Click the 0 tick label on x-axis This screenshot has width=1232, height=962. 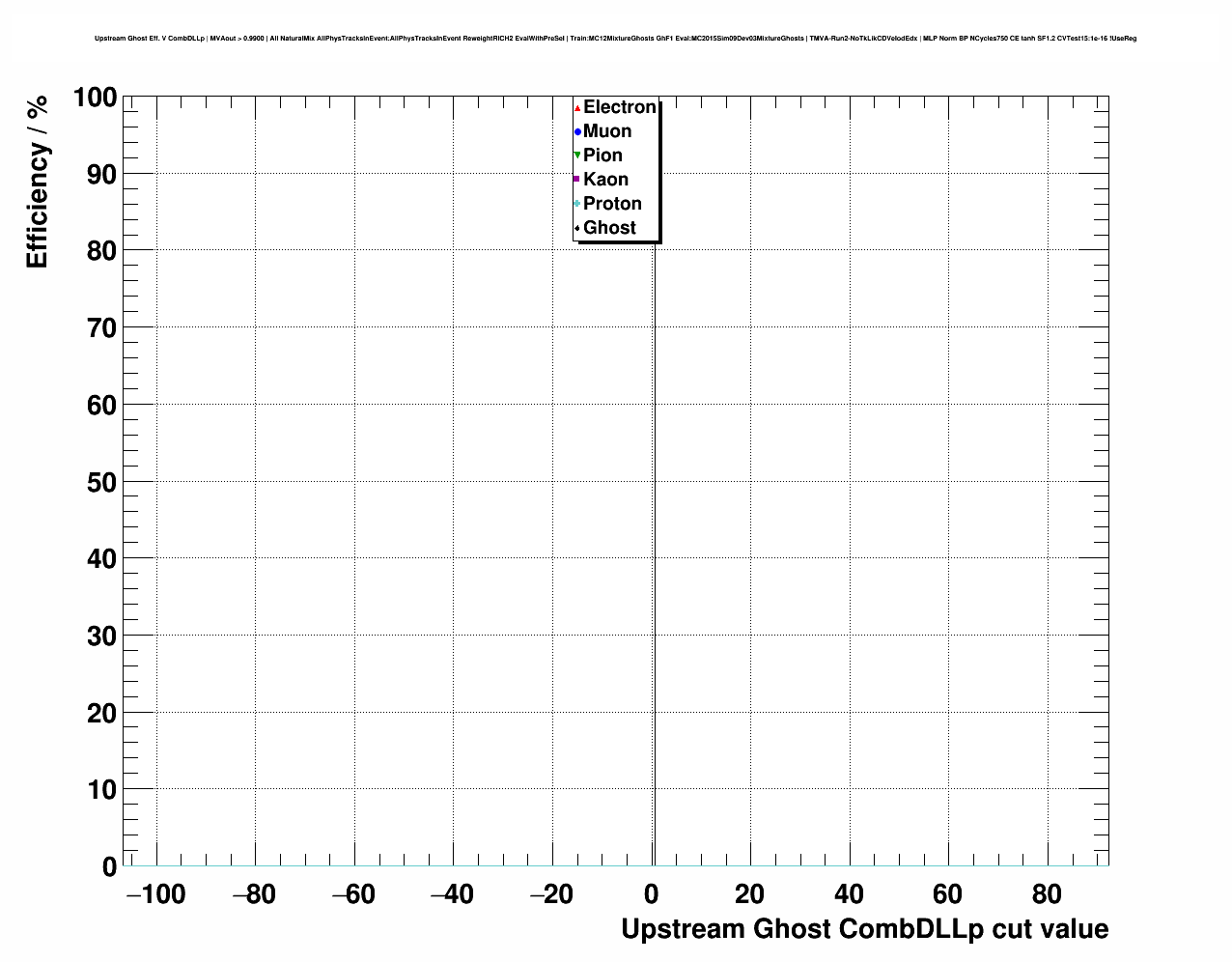click(x=653, y=894)
